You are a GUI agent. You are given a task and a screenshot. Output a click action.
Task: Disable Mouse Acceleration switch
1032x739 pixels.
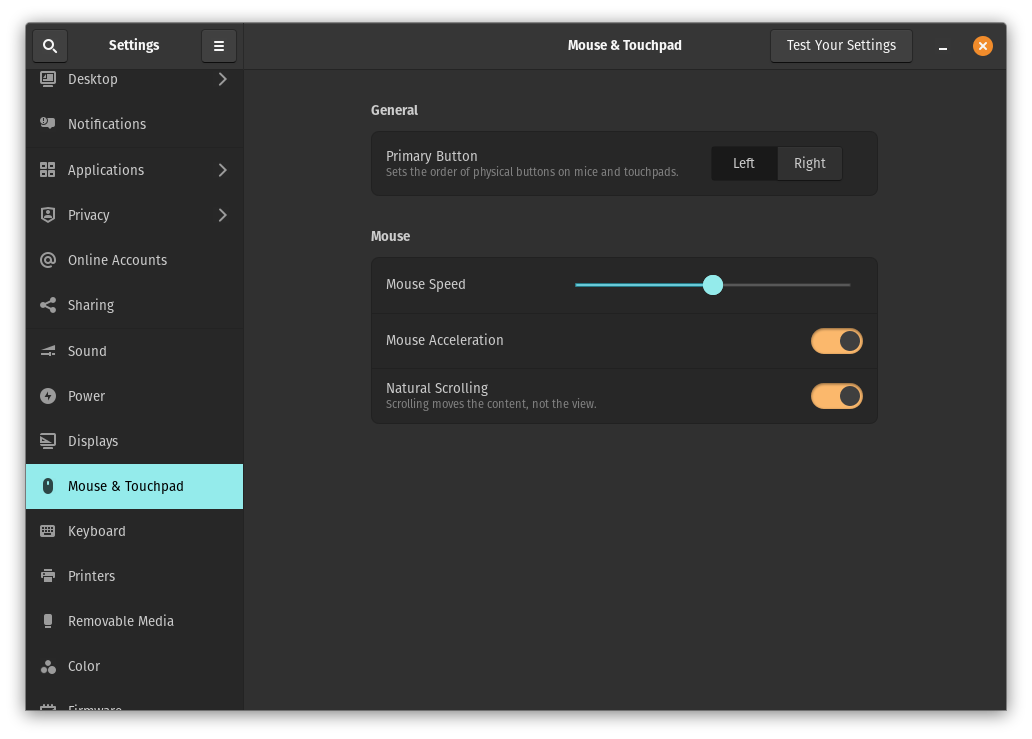pyautogui.click(x=837, y=341)
